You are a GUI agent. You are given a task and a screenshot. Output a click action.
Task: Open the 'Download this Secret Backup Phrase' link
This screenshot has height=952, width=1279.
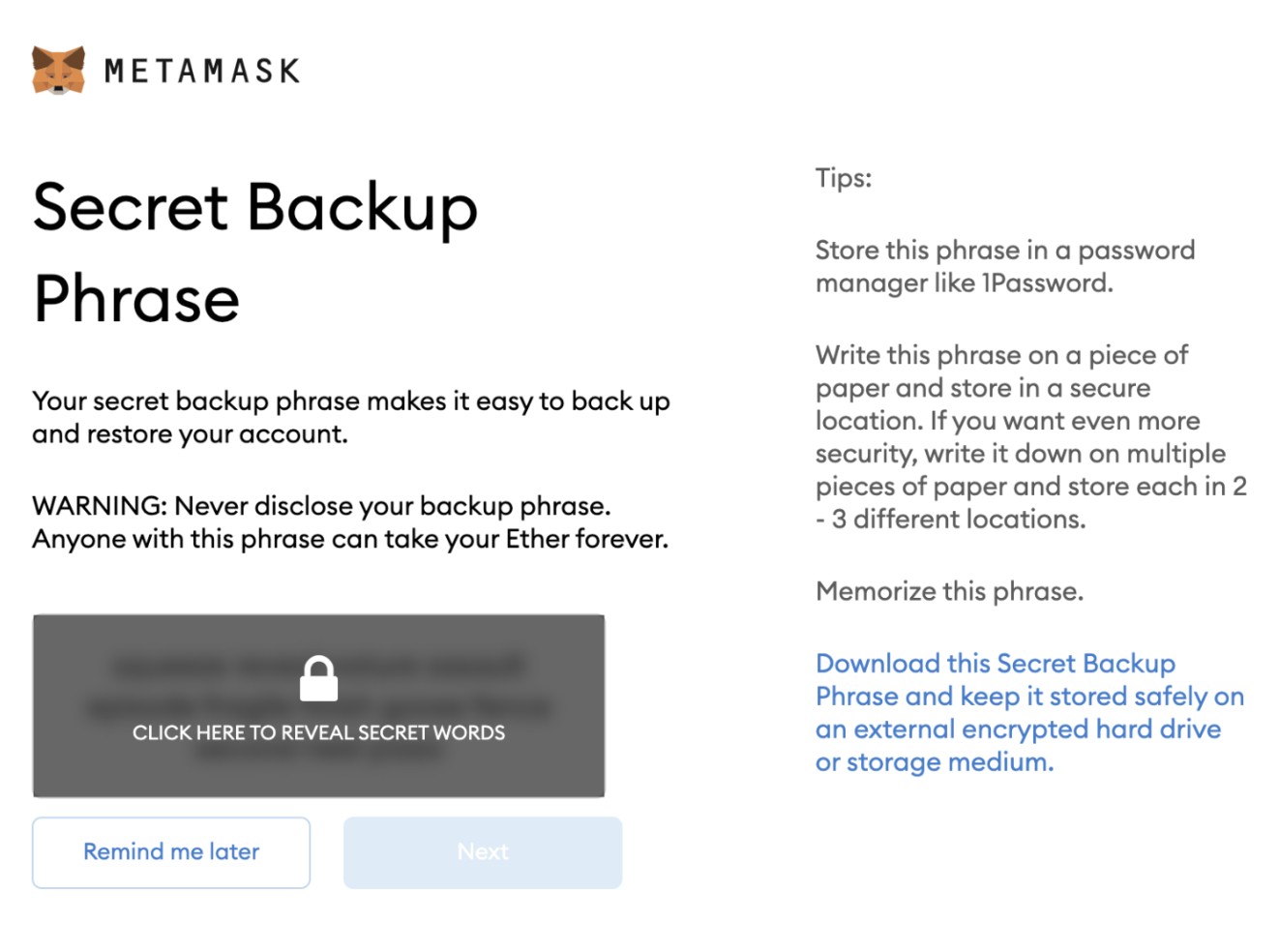coord(995,664)
